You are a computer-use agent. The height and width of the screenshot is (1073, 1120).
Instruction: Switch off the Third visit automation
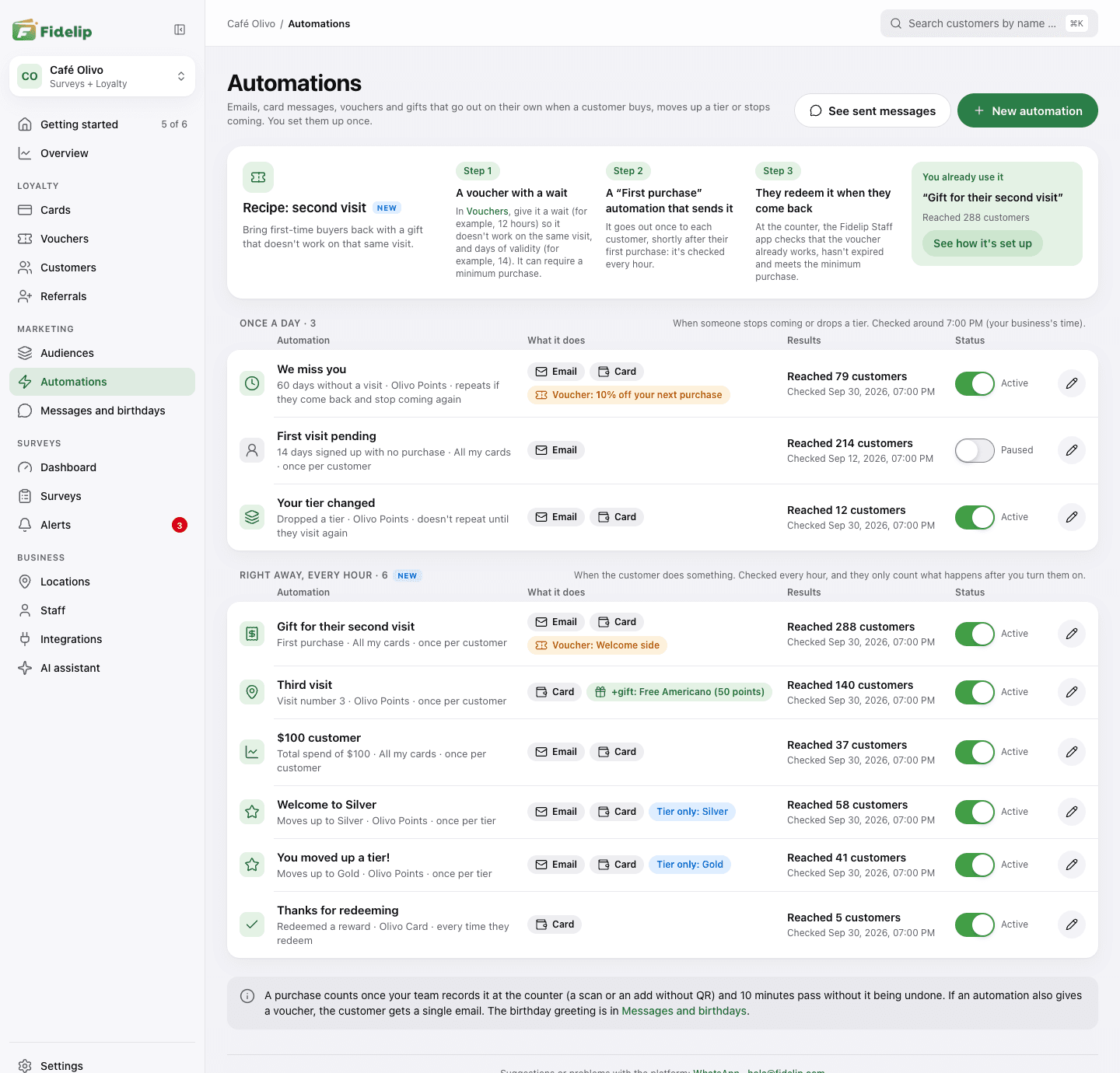click(x=975, y=692)
